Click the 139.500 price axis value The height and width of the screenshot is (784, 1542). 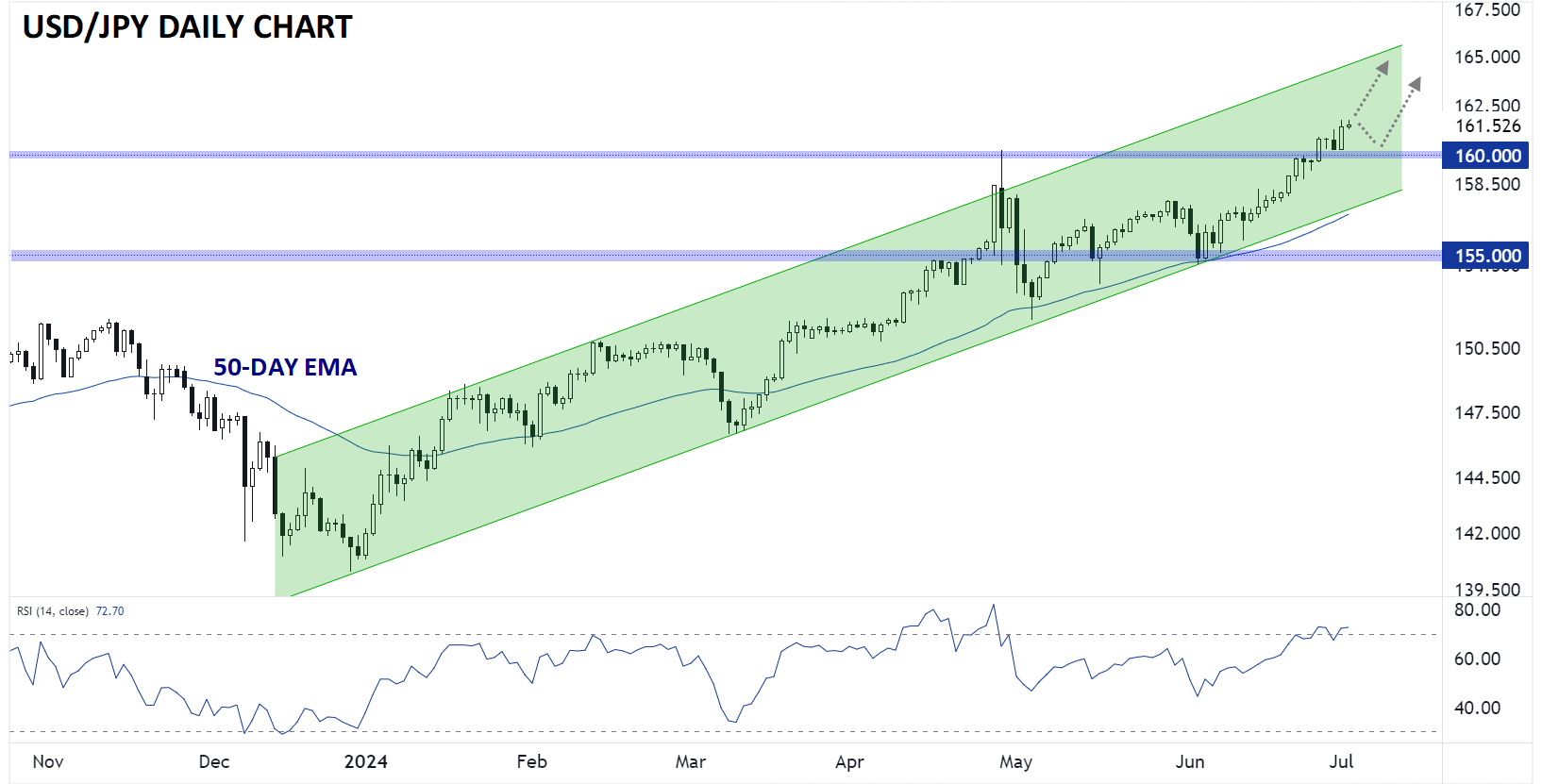(x=1487, y=590)
